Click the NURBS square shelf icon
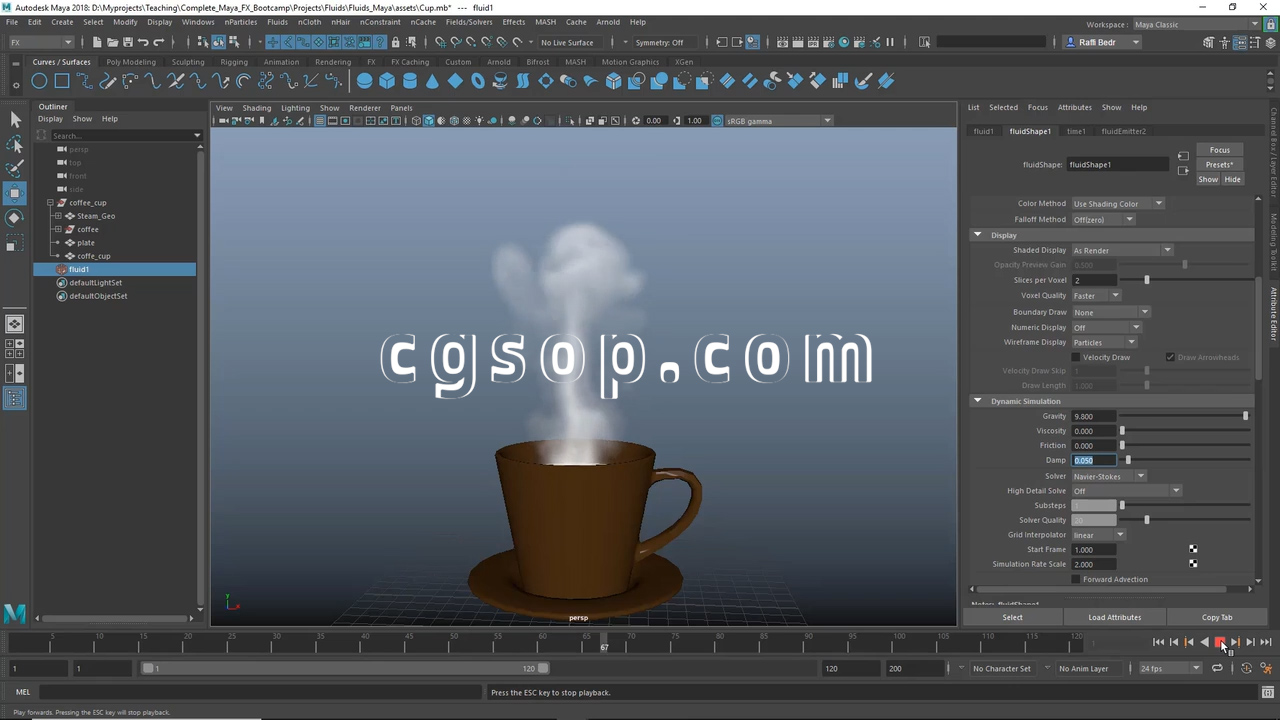 click(62, 81)
